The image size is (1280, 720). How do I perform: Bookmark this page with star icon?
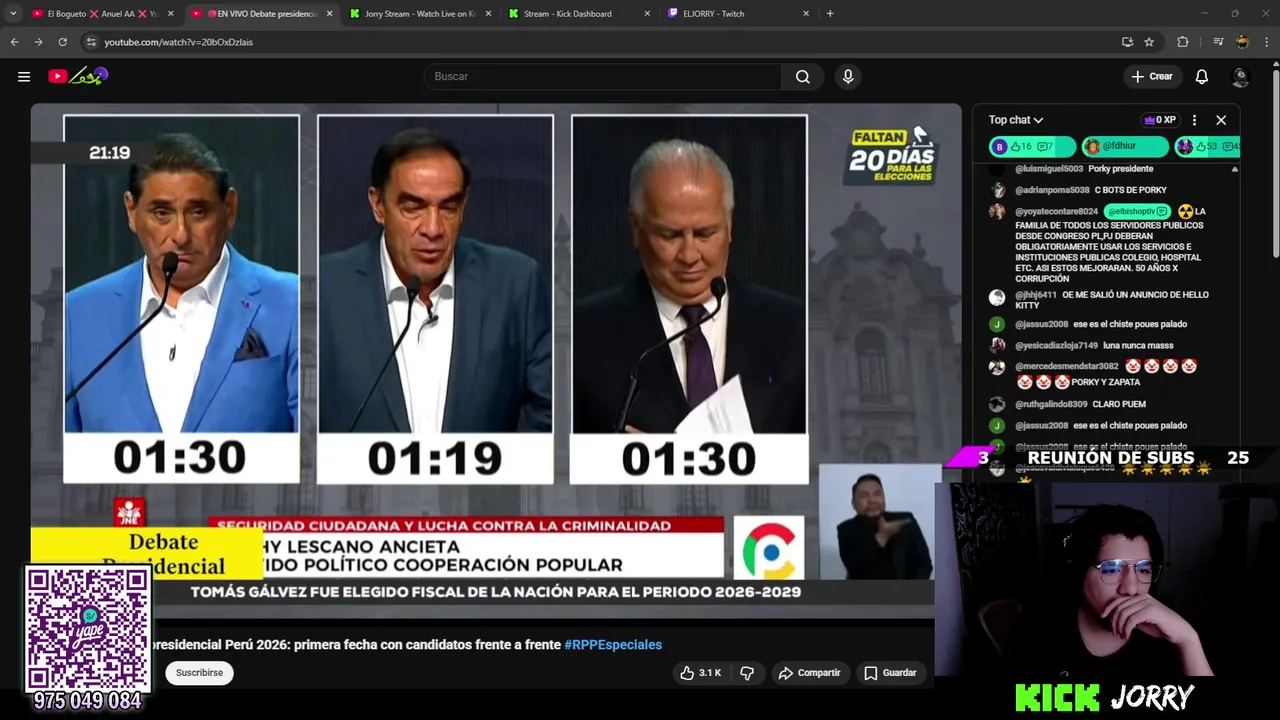[x=1149, y=42]
